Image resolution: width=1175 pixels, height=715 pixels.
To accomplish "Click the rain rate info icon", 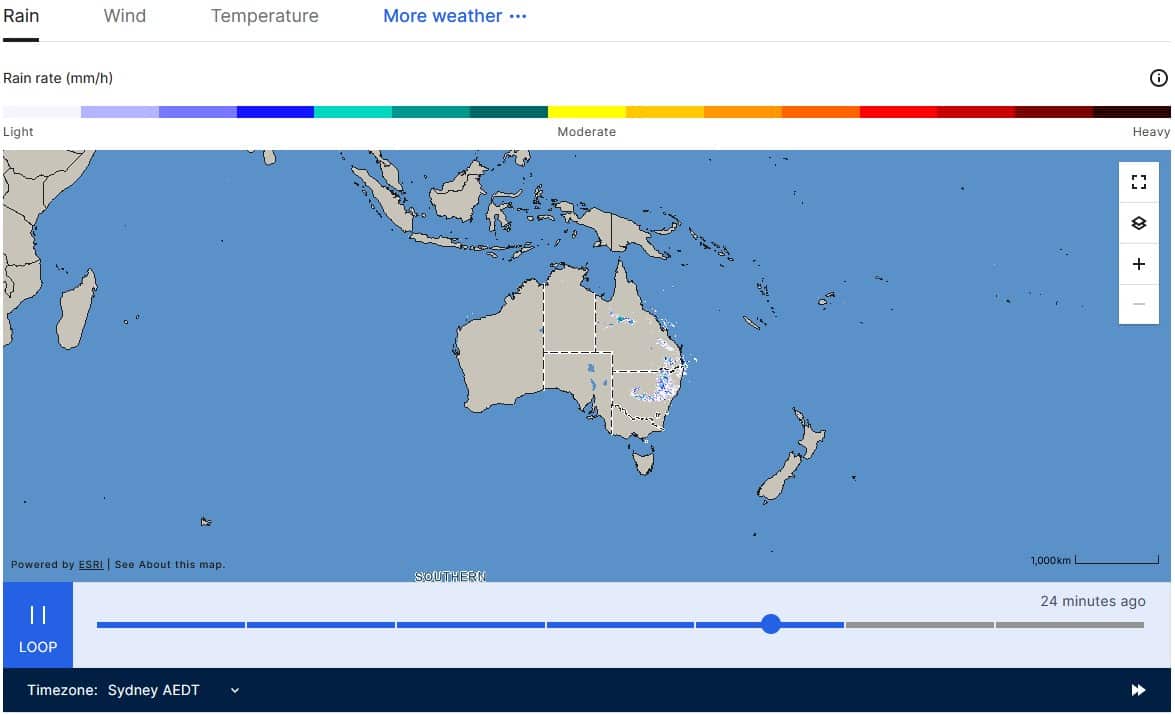I will coord(1158,78).
